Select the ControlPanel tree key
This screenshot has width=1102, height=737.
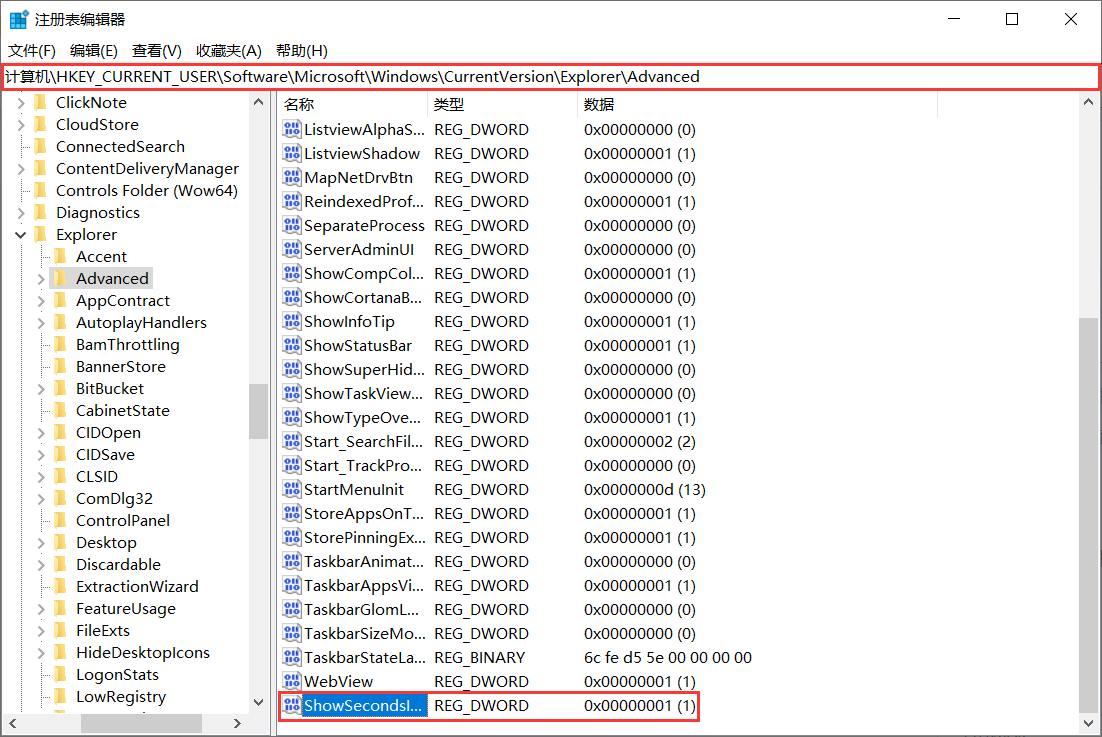tap(122, 521)
